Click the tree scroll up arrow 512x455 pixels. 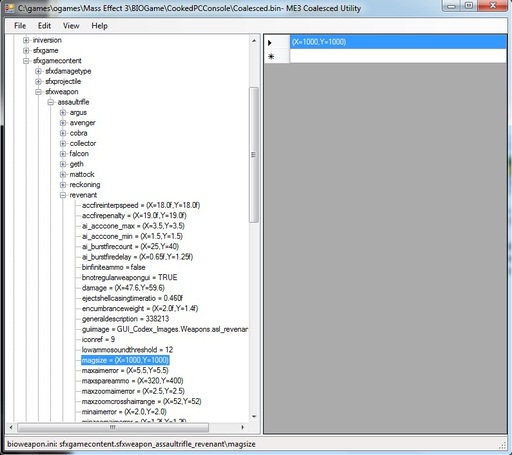click(x=254, y=41)
